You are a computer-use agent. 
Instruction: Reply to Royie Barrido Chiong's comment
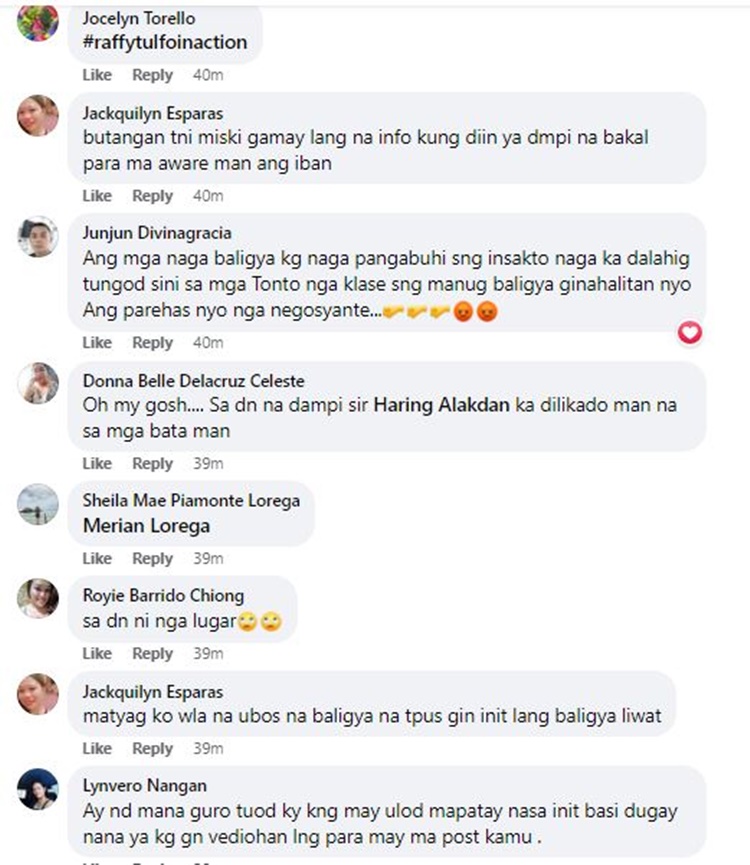point(152,653)
